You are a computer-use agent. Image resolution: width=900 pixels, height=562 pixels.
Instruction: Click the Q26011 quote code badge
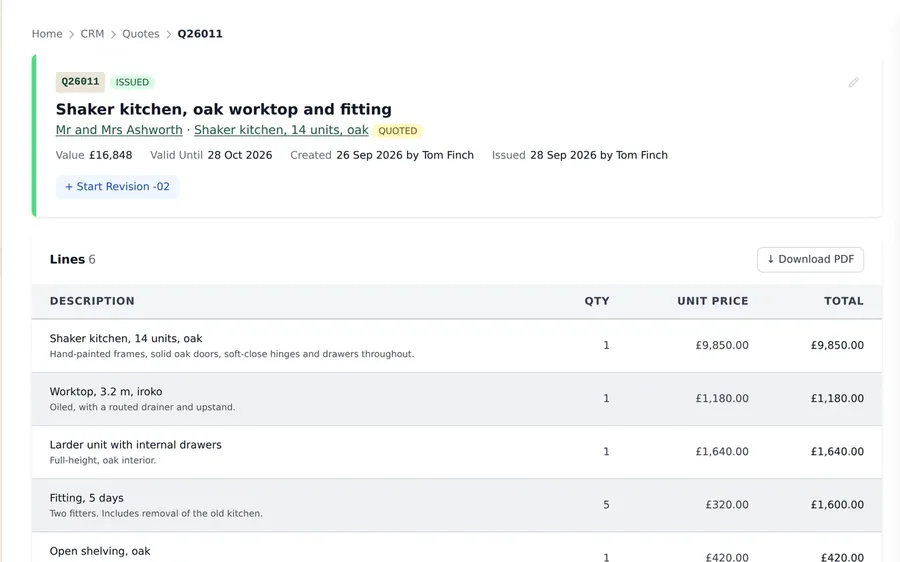[x=80, y=82]
